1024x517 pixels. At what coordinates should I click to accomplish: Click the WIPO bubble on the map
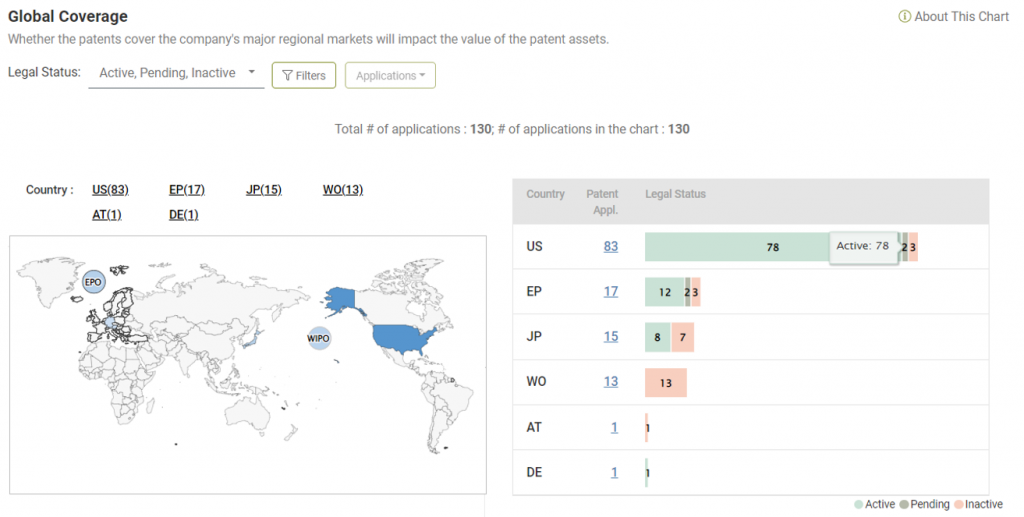[318, 338]
